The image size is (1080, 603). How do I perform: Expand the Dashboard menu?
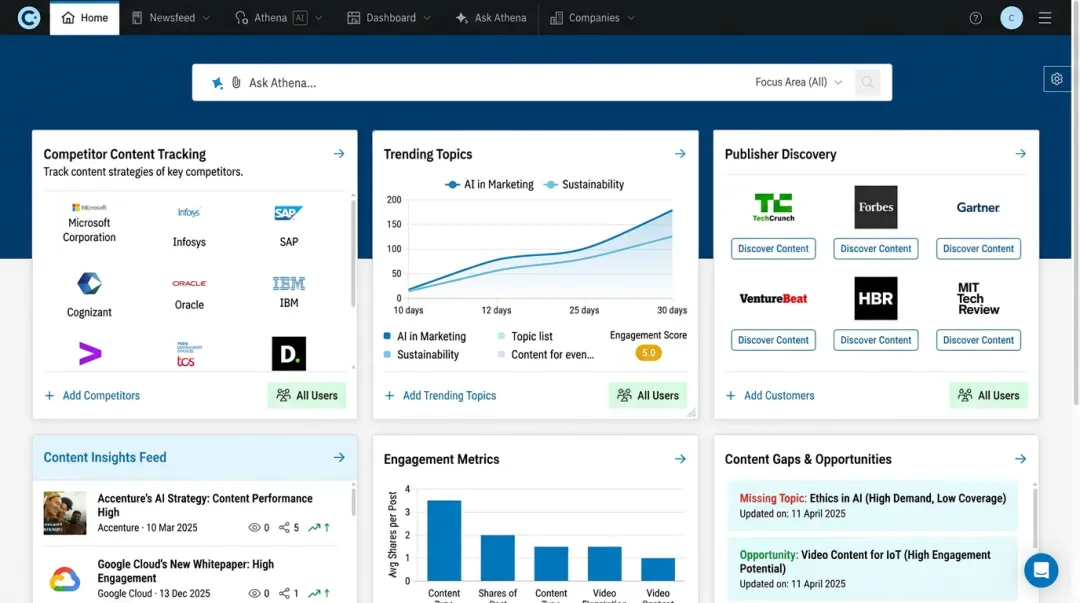(388, 18)
